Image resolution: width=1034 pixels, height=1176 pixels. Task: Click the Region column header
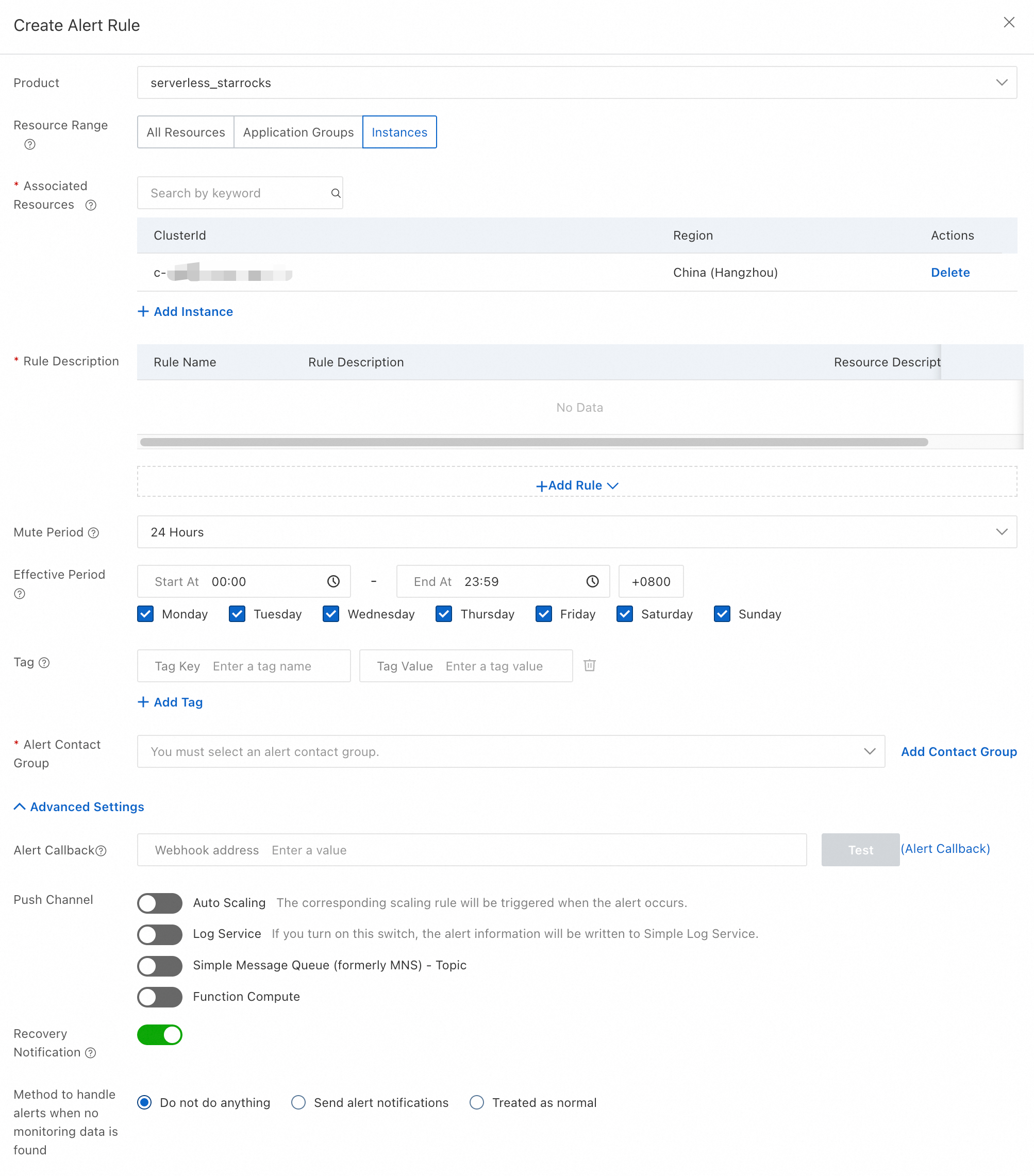point(693,236)
